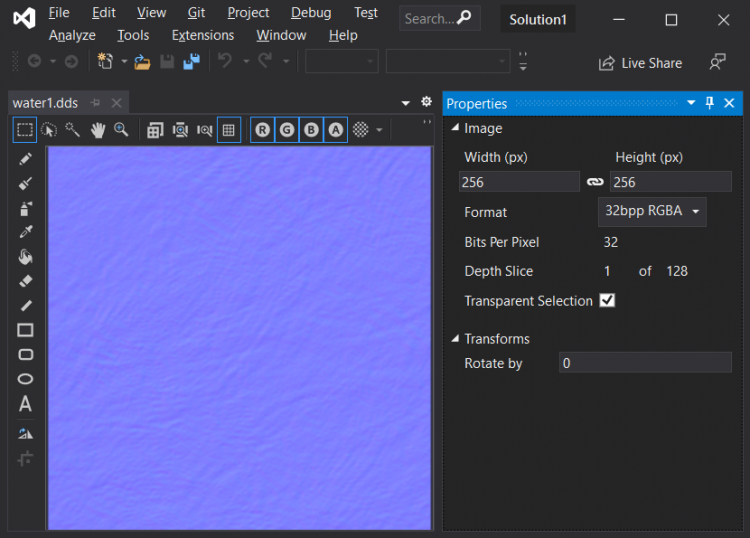Open the Help menu
Viewport: 750px width, 538px height.
343,35
